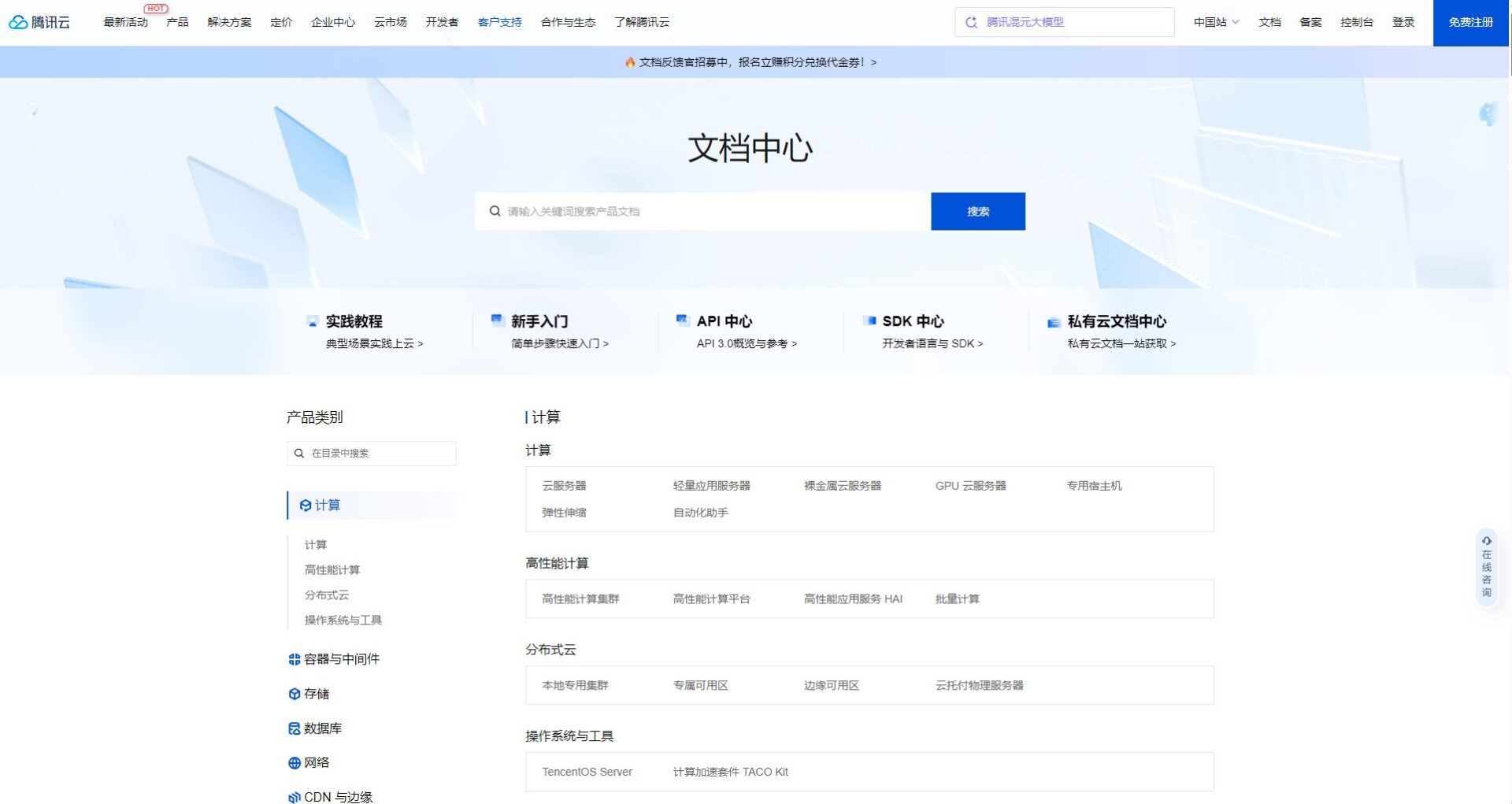
Task: Click the API 中心 icon
Action: [x=682, y=320]
